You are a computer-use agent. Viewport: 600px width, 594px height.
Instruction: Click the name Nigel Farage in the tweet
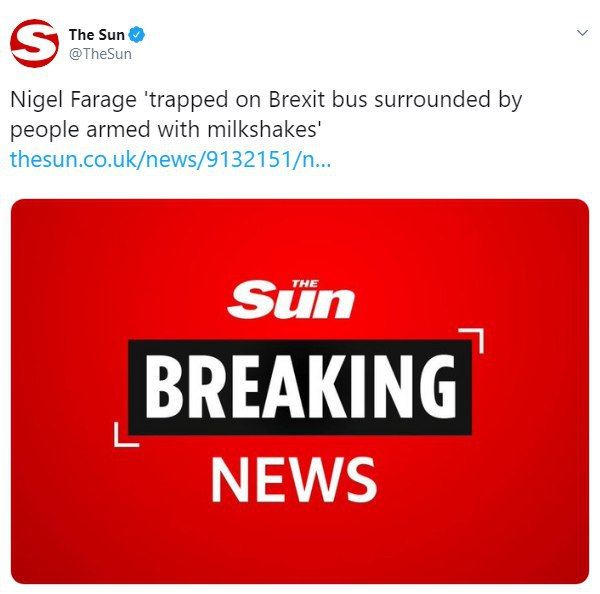tap(73, 100)
